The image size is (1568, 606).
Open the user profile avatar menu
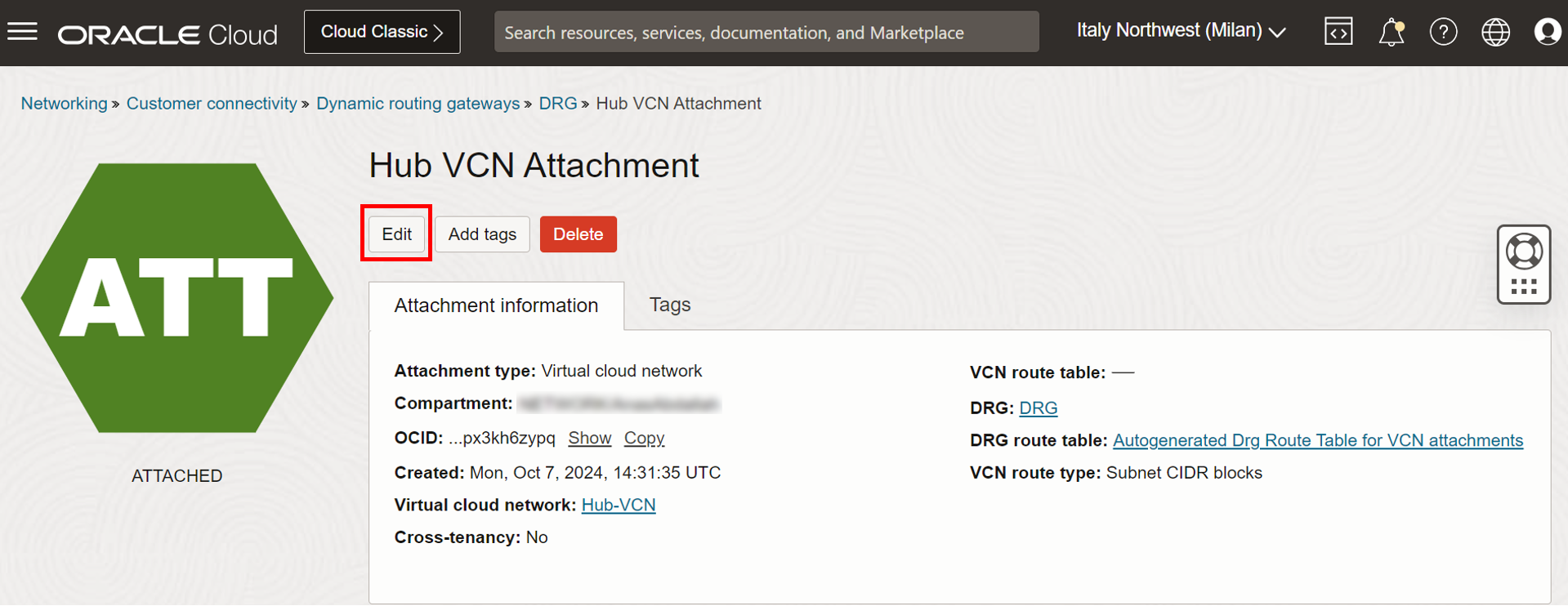click(x=1548, y=32)
